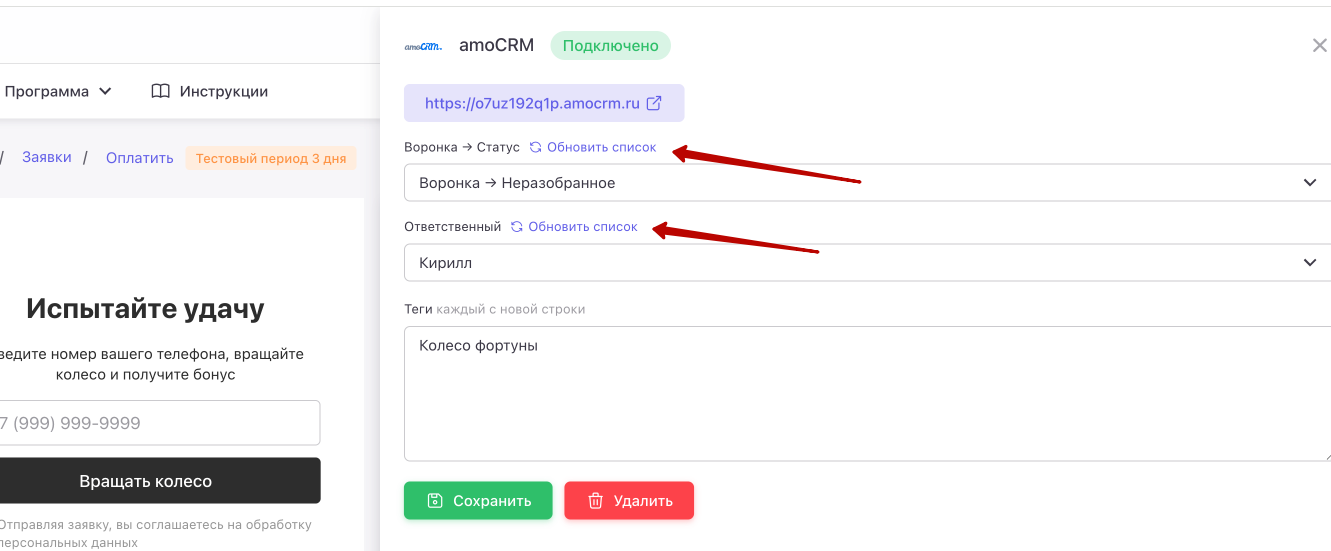This screenshot has height=551, width=1331.
Task: Expand the Программа menu chevron
Action: tap(105, 91)
